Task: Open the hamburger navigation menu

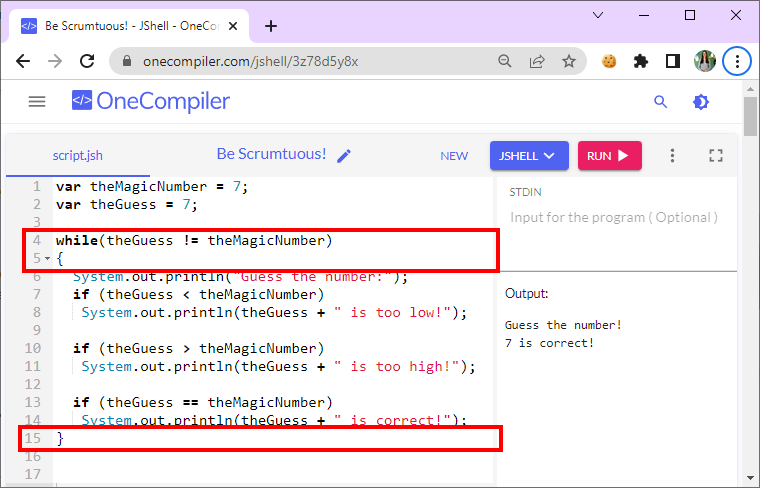Action: click(37, 101)
